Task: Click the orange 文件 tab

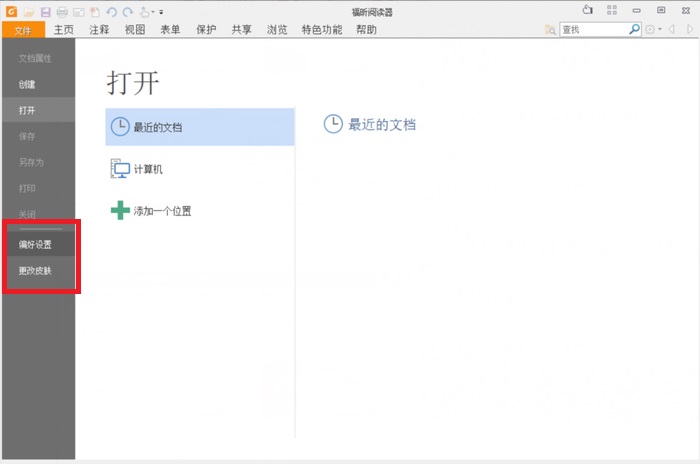Action: pos(23,30)
